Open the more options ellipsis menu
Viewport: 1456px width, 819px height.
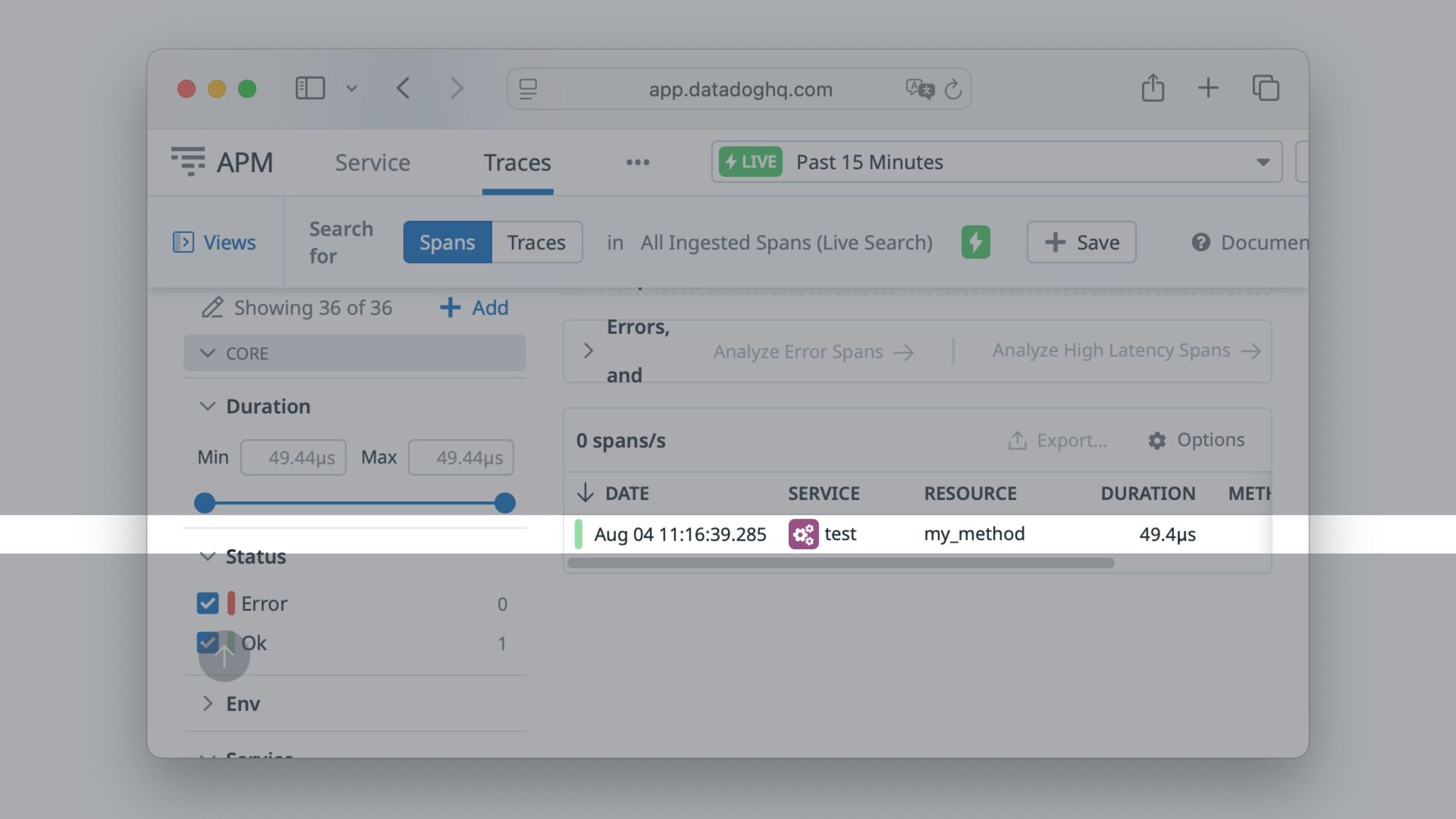point(637,162)
